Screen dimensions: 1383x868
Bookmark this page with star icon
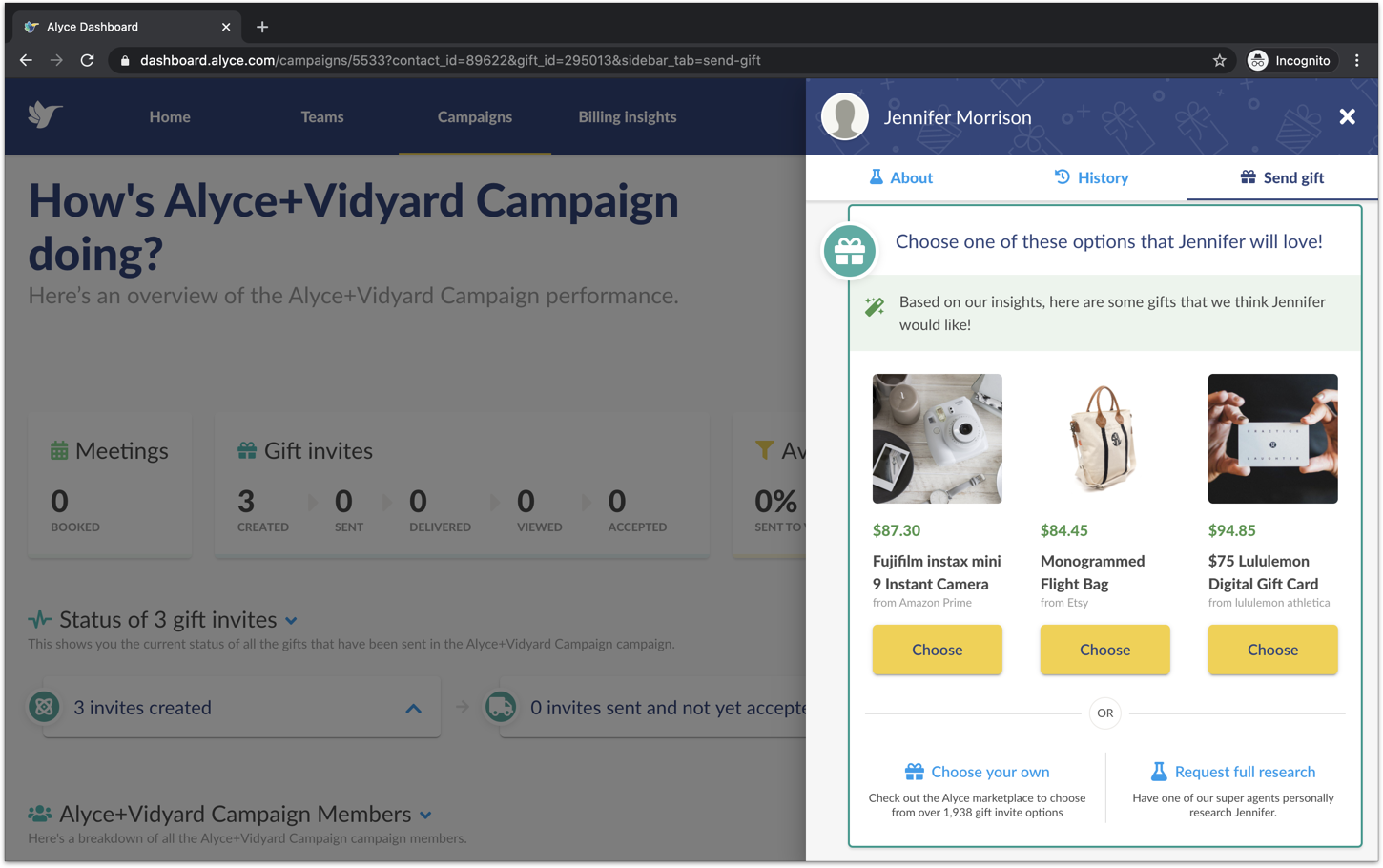(1219, 60)
